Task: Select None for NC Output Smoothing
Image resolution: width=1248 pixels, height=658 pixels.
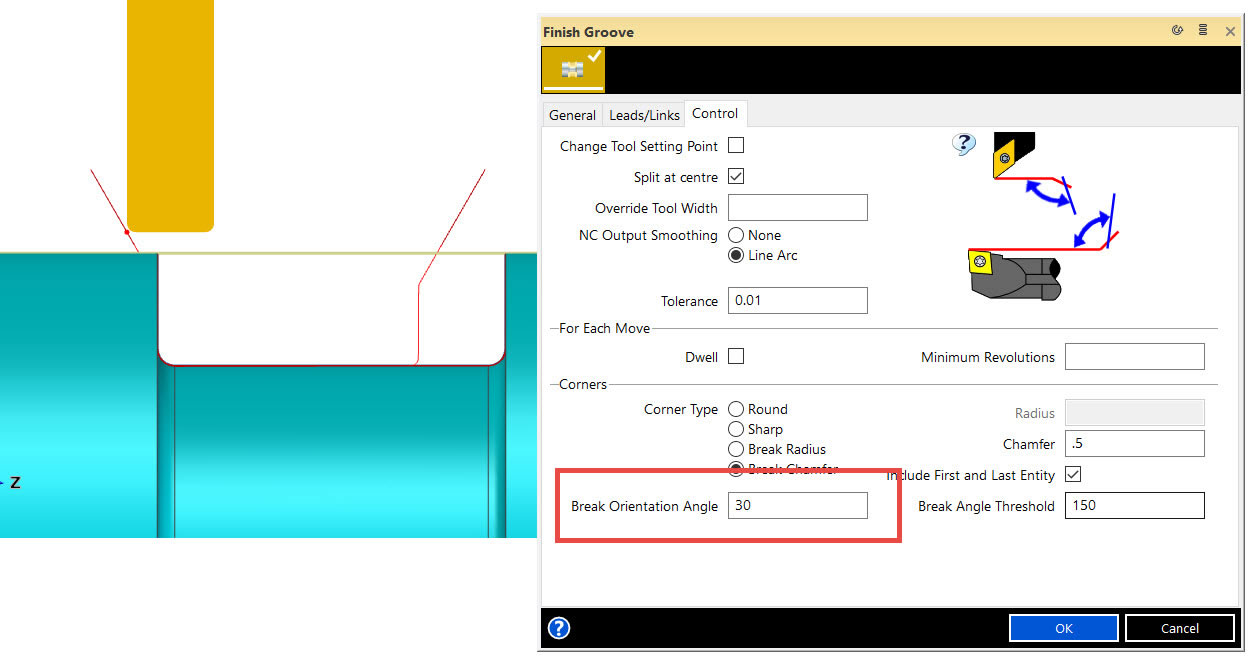Action: coord(737,235)
